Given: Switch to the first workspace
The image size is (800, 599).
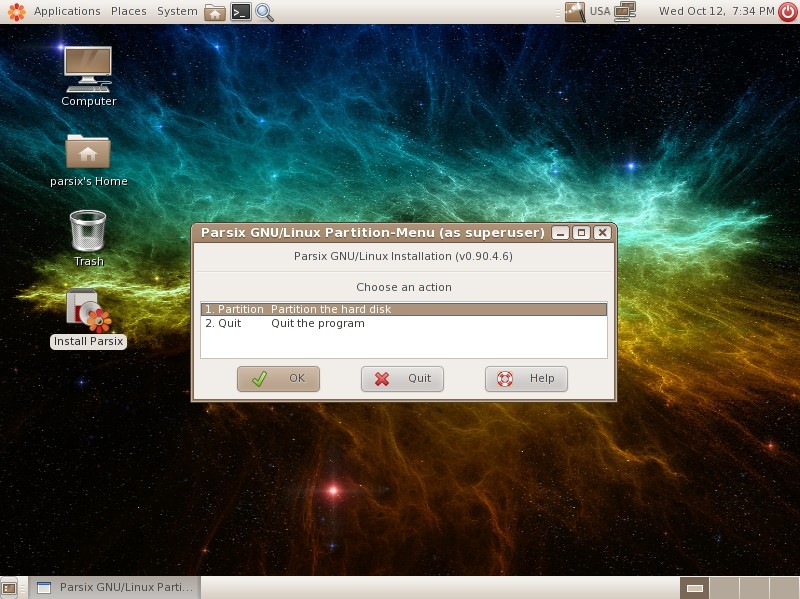Looking at the screenshot, I should point(694,588).
